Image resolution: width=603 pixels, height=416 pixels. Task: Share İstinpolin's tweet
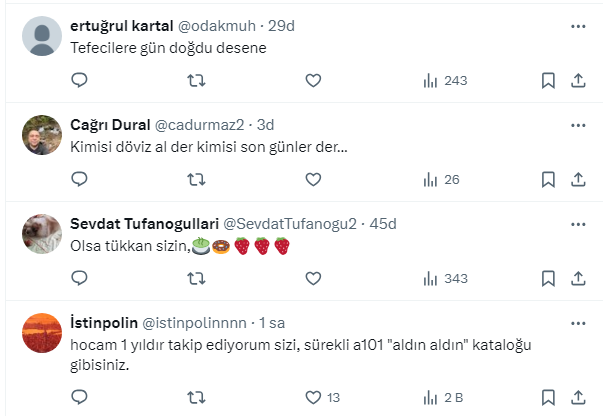click(x=578, y=395)
